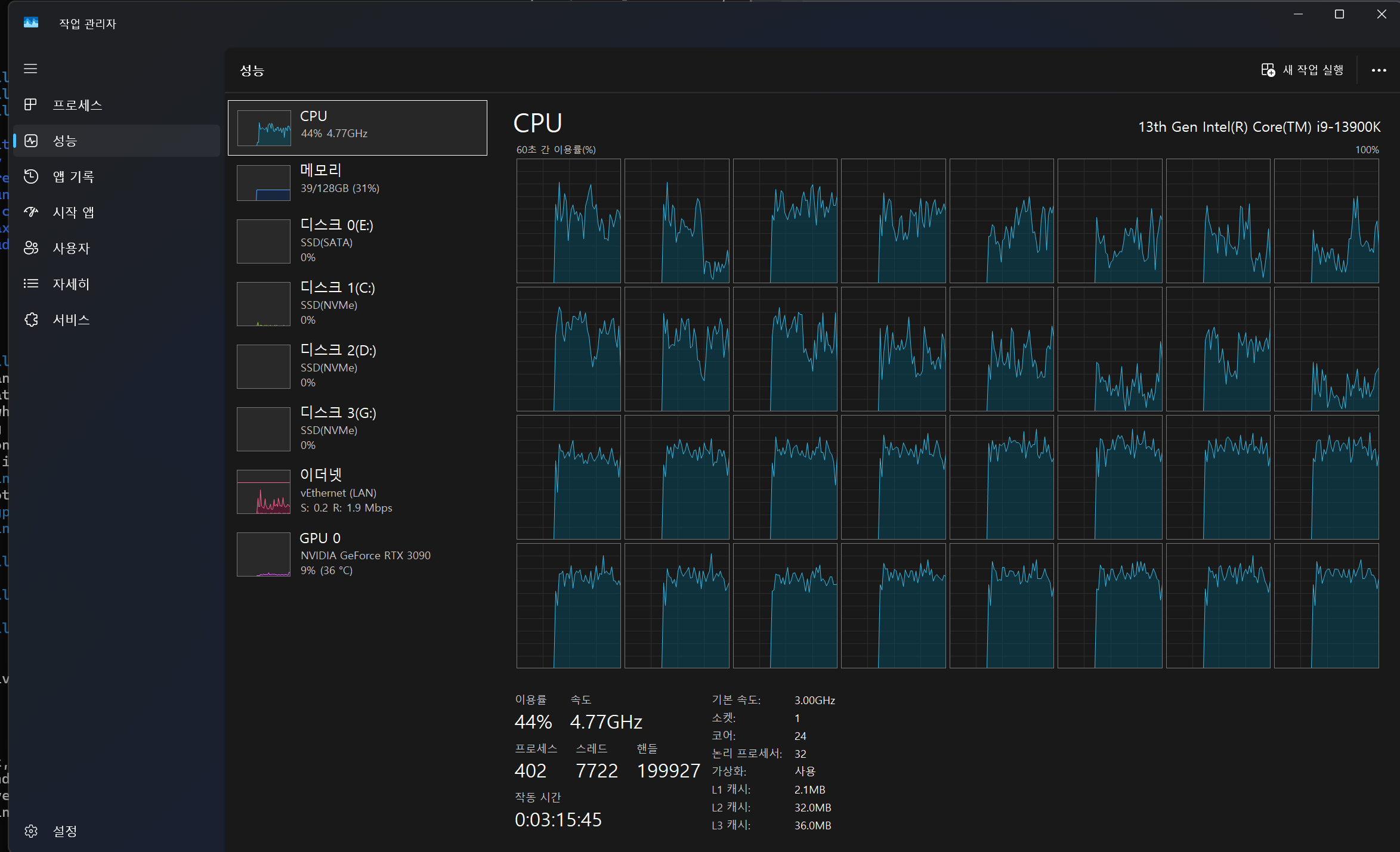This screenshot has height=852, width=1400.
Task: Click the Task Manager app icon in title bar
Action: [30, 23]
